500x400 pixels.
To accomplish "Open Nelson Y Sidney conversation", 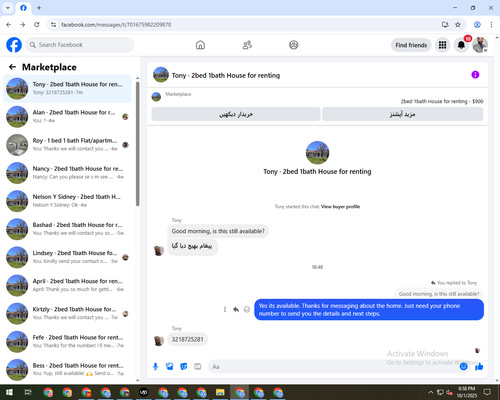I will click(x=67, y=201).
